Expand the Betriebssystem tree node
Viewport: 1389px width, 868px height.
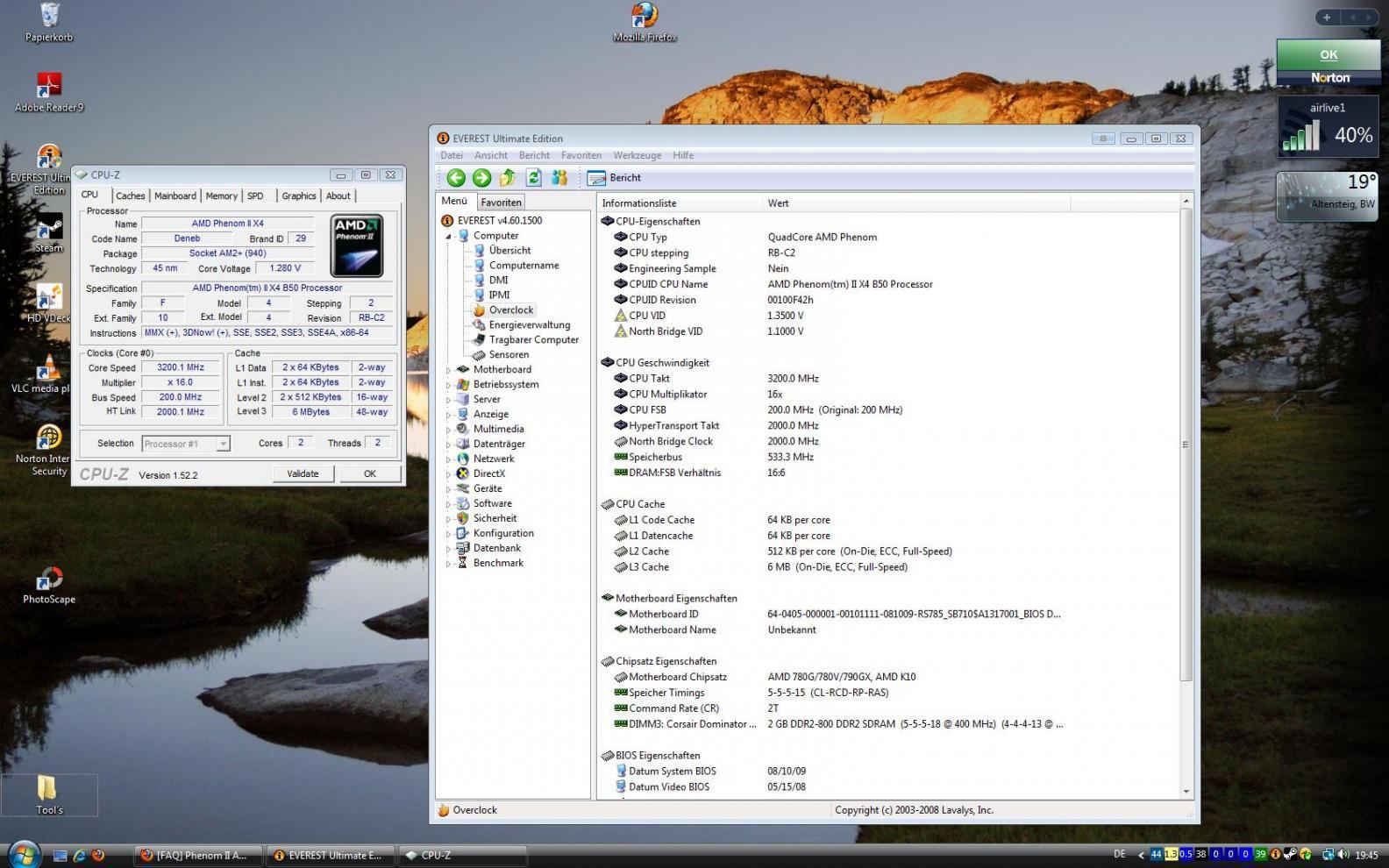click(448, 385)
